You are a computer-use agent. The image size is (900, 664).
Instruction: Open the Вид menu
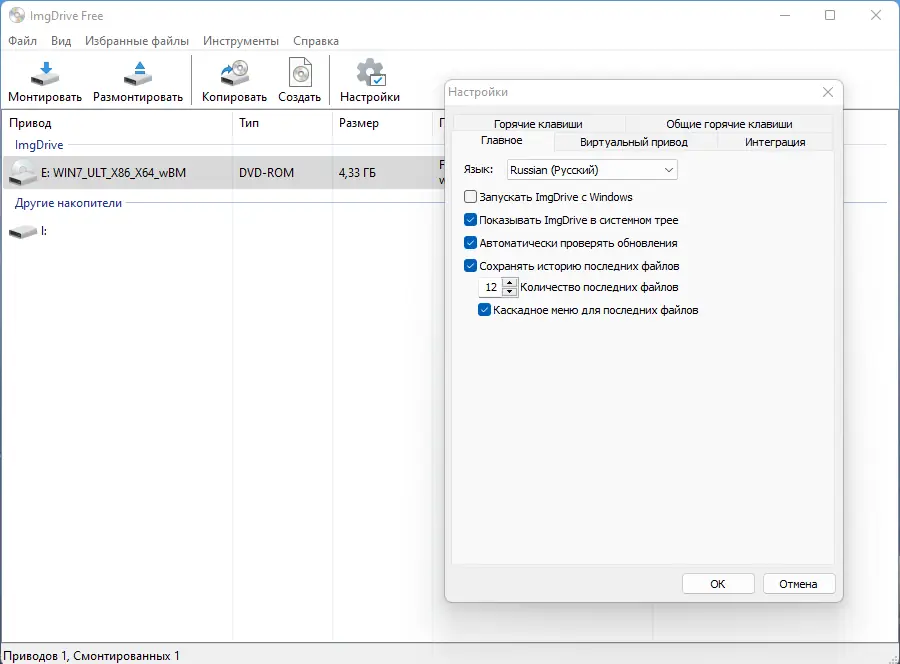[61, 41]
